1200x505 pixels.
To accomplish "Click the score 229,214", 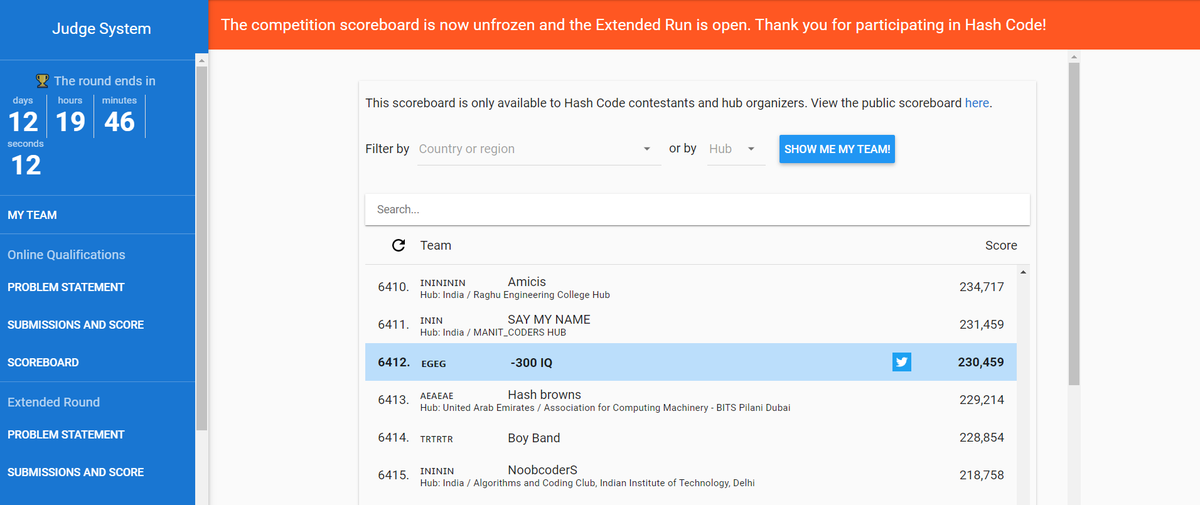I will tap(981, 400).
